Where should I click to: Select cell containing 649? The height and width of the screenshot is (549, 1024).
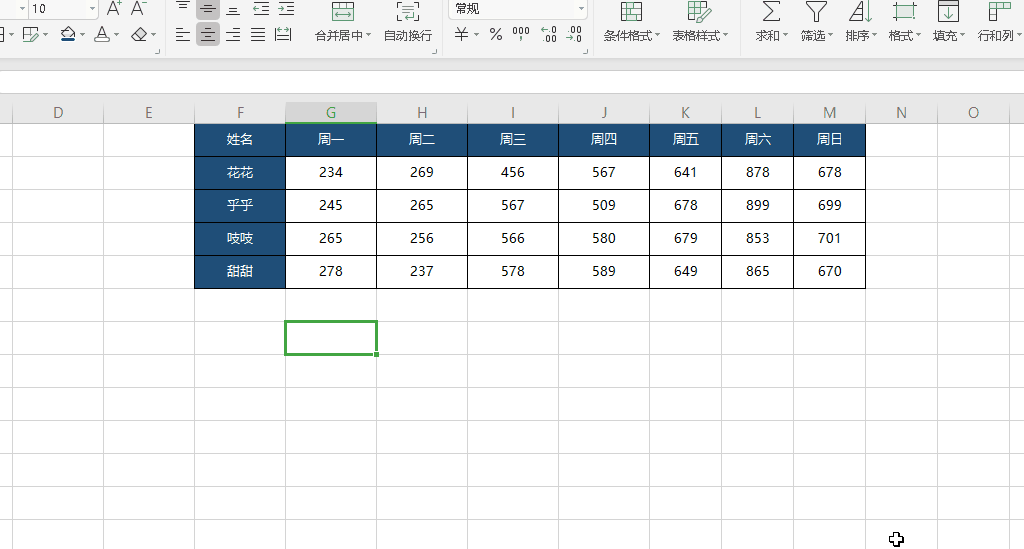[686, 272]
